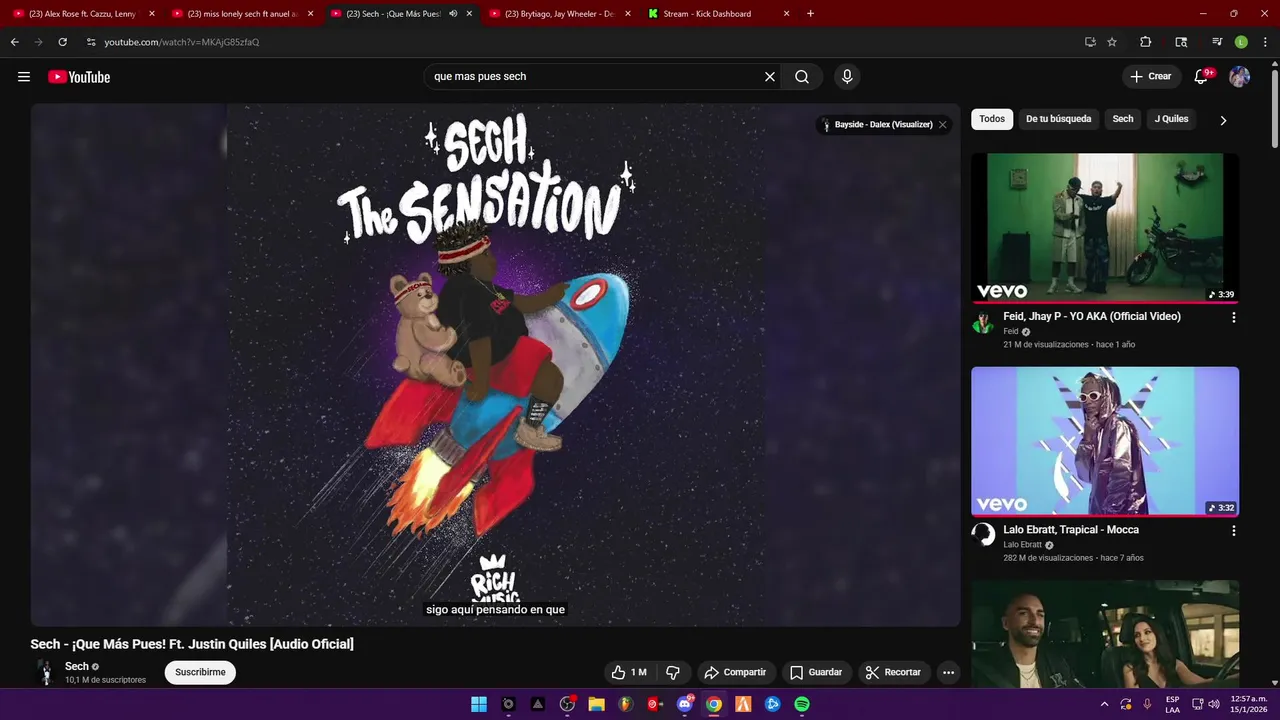Click the Compartir button
Viewport: 1280px width, 720px height.
click(x=735, y=672)
